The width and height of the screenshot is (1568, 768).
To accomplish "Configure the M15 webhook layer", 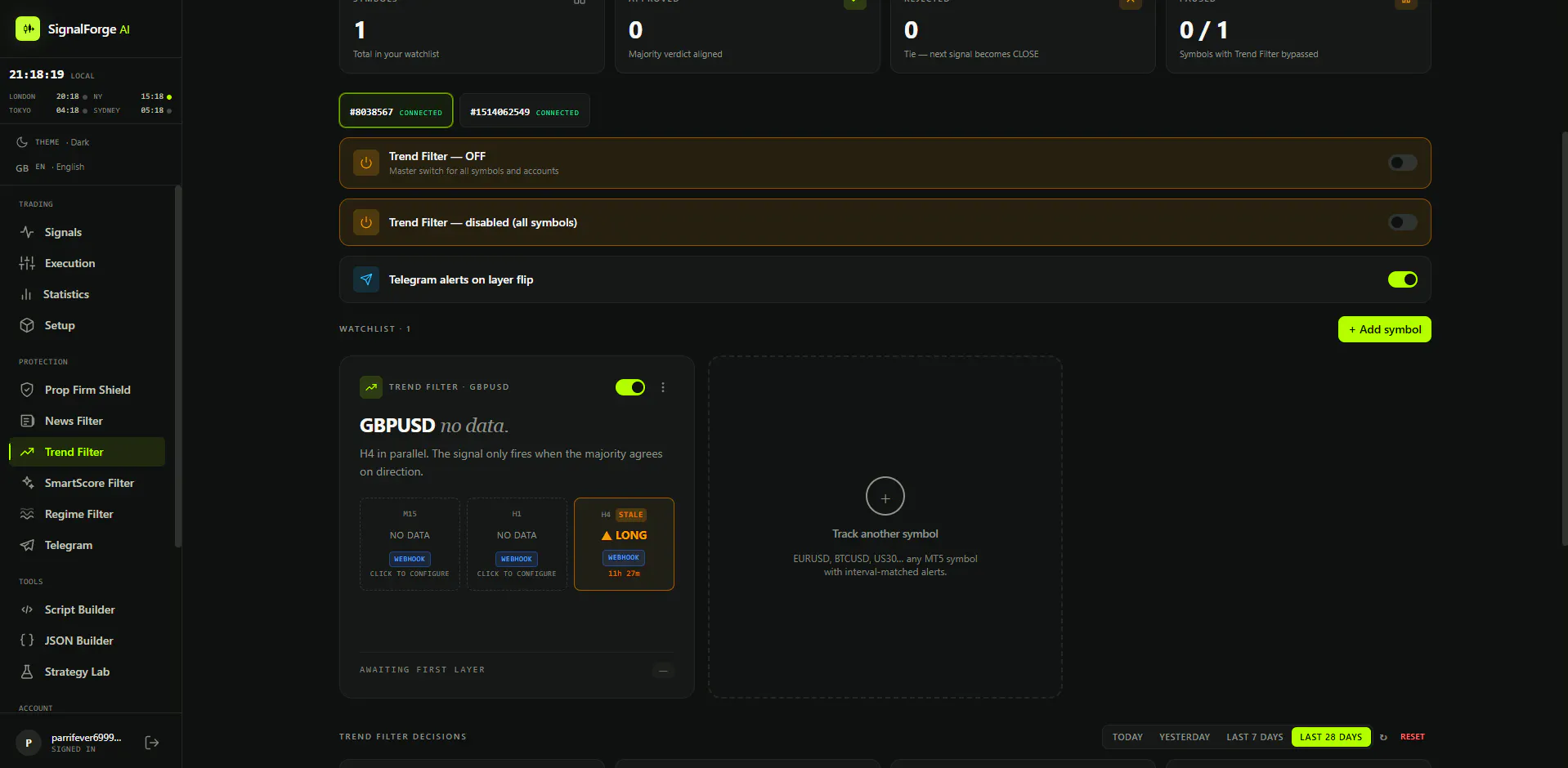I will tap(410, 544).
